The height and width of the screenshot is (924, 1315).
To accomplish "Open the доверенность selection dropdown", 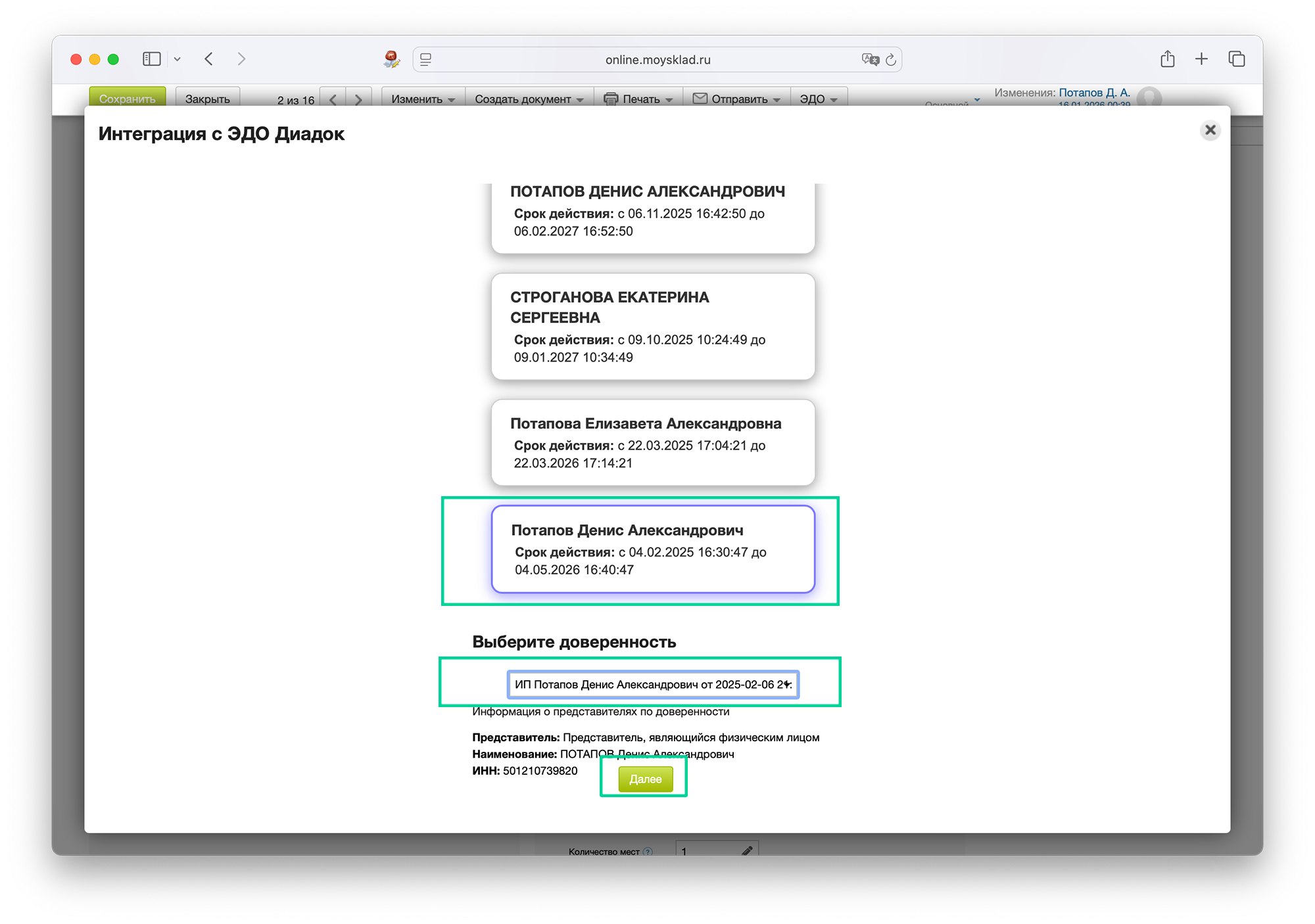I will click(x=653, y=684).
